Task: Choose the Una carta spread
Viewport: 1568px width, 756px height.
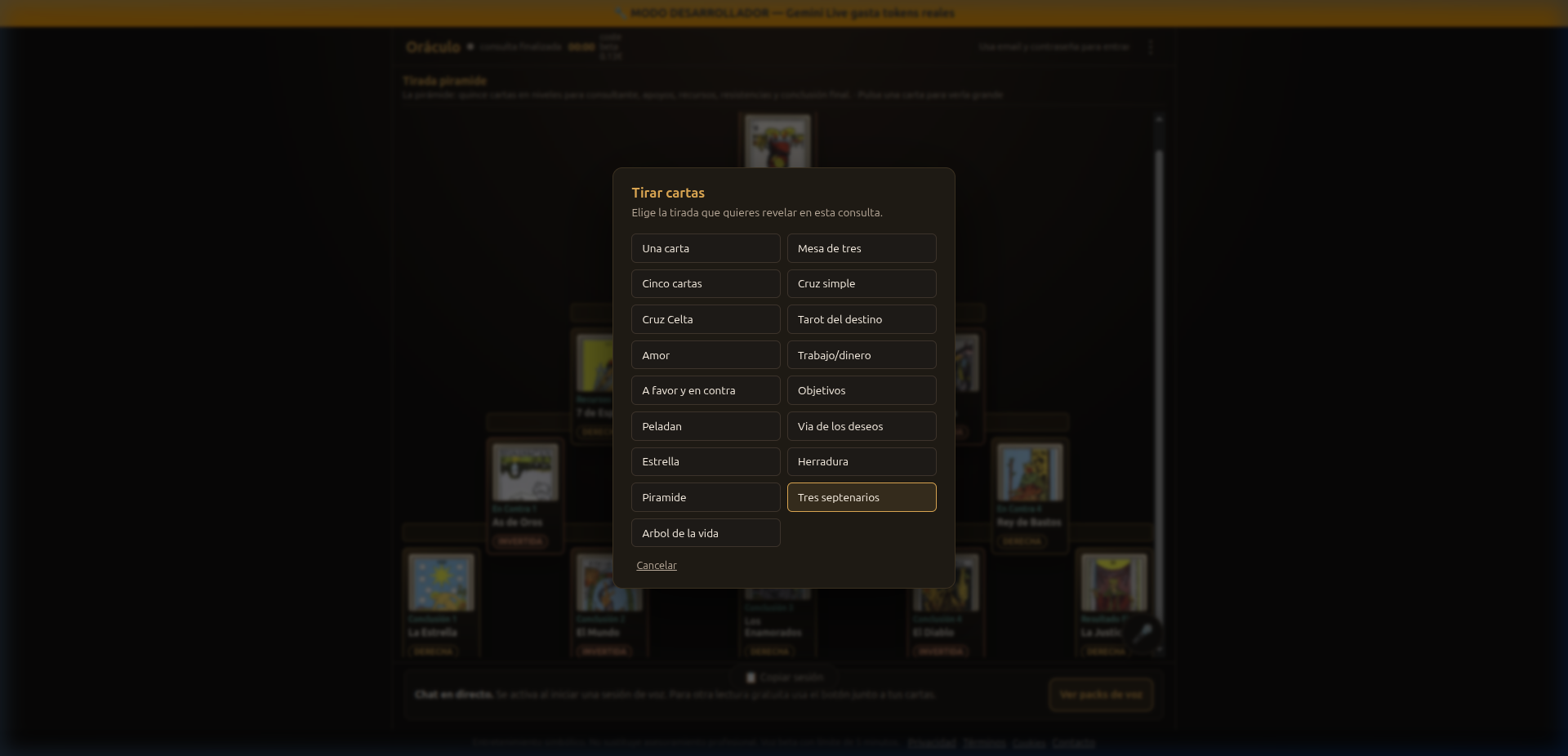Action: tap(706, 248)
